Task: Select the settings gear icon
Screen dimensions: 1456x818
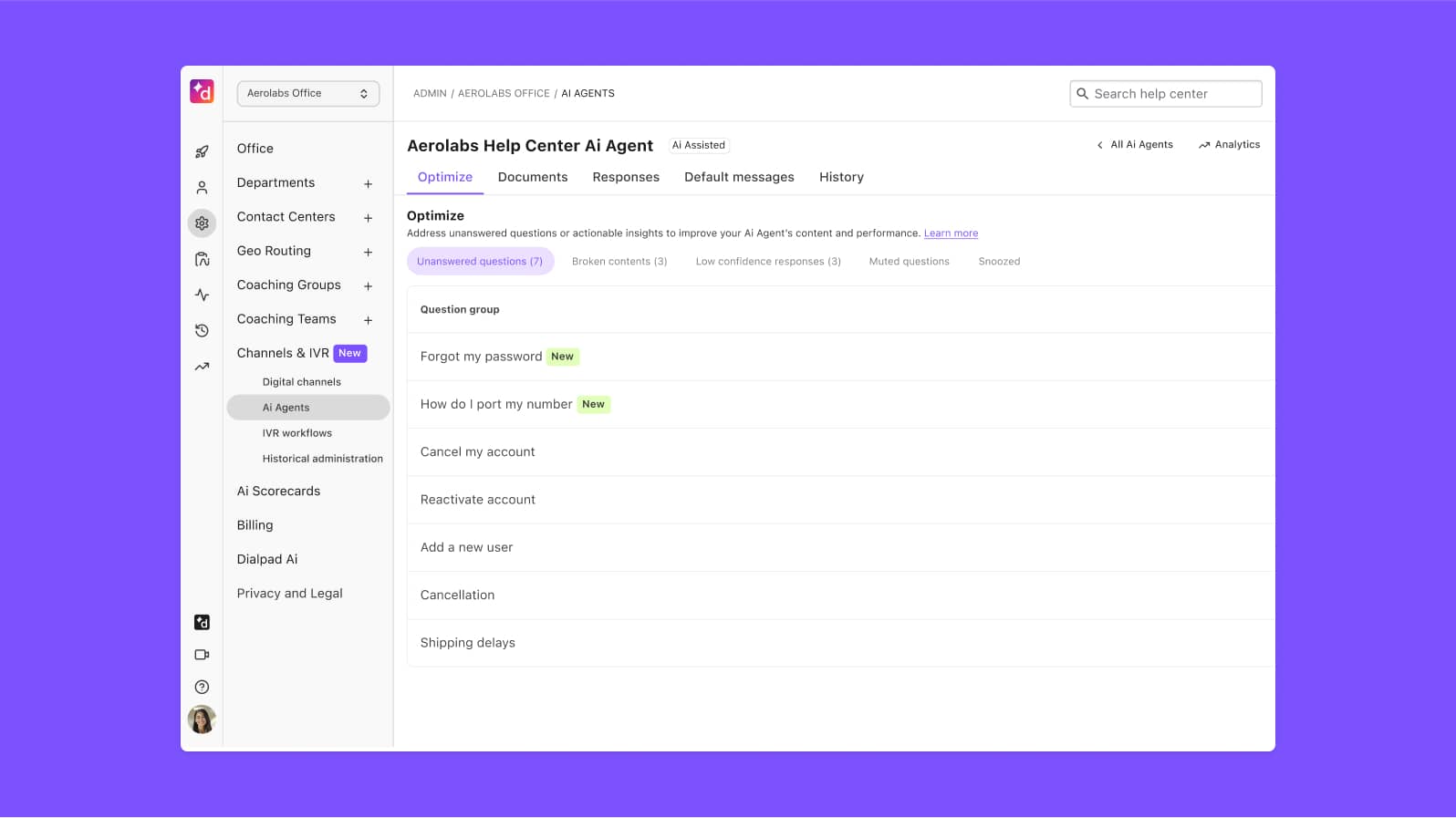Action: click(202, 223)
